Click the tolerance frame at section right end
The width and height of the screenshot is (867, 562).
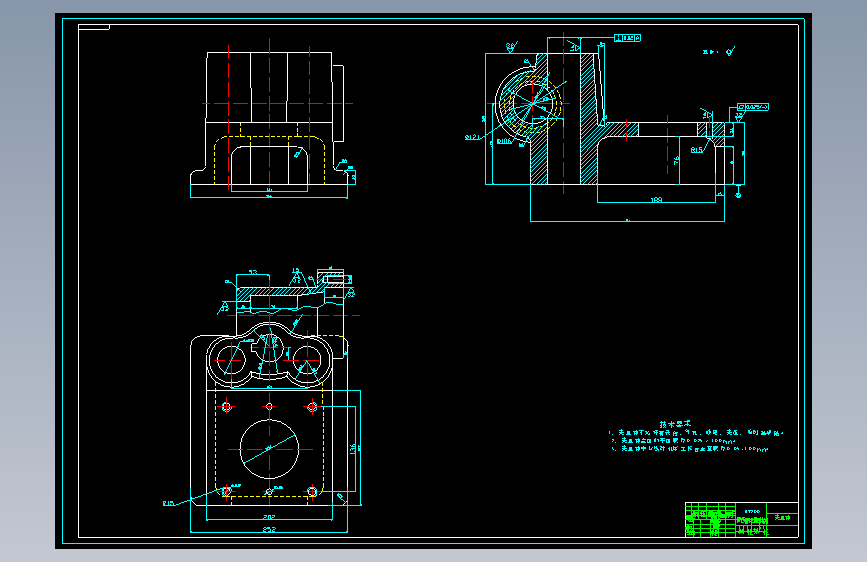753,107
